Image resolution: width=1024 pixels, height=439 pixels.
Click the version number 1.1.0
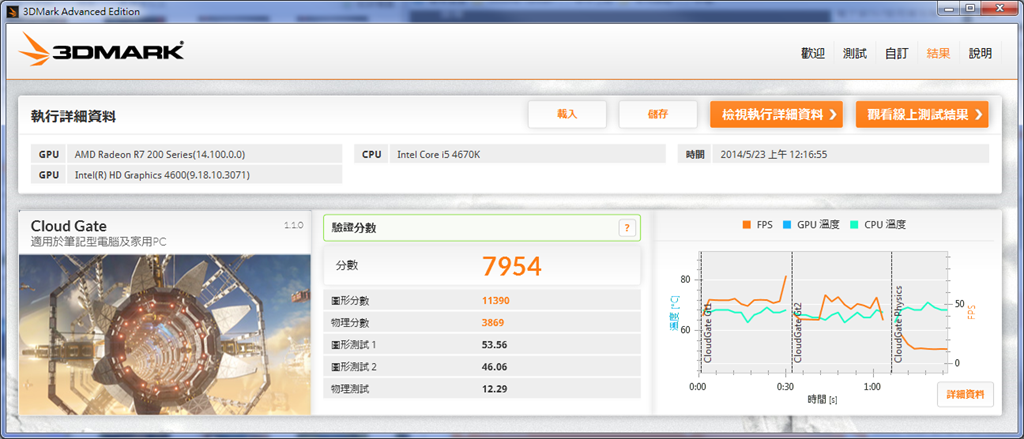293,225
